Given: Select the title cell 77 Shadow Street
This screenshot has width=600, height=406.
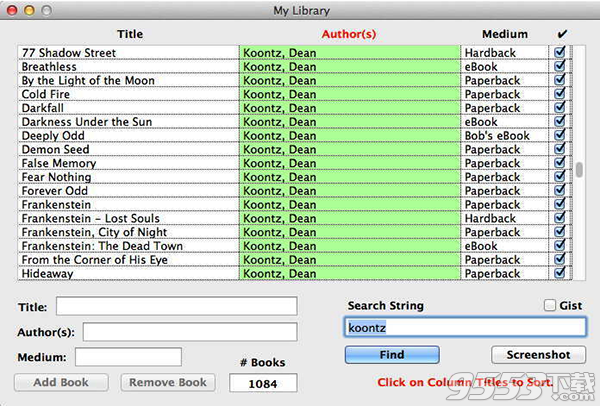Looking at the screenshot, I should point(129,52).
